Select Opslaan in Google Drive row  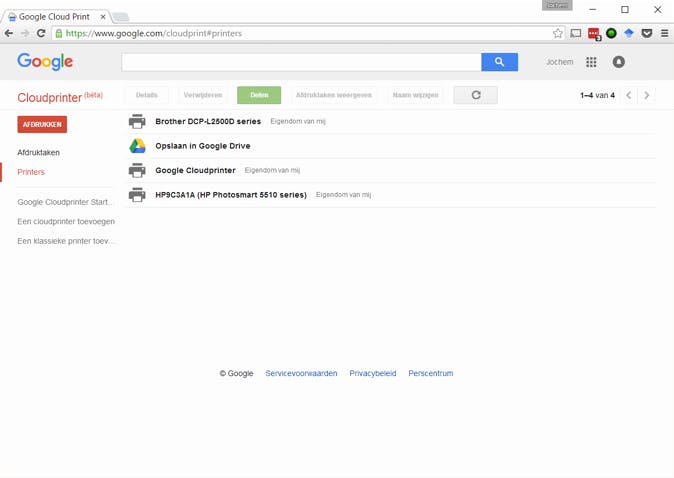coord(390,146)
